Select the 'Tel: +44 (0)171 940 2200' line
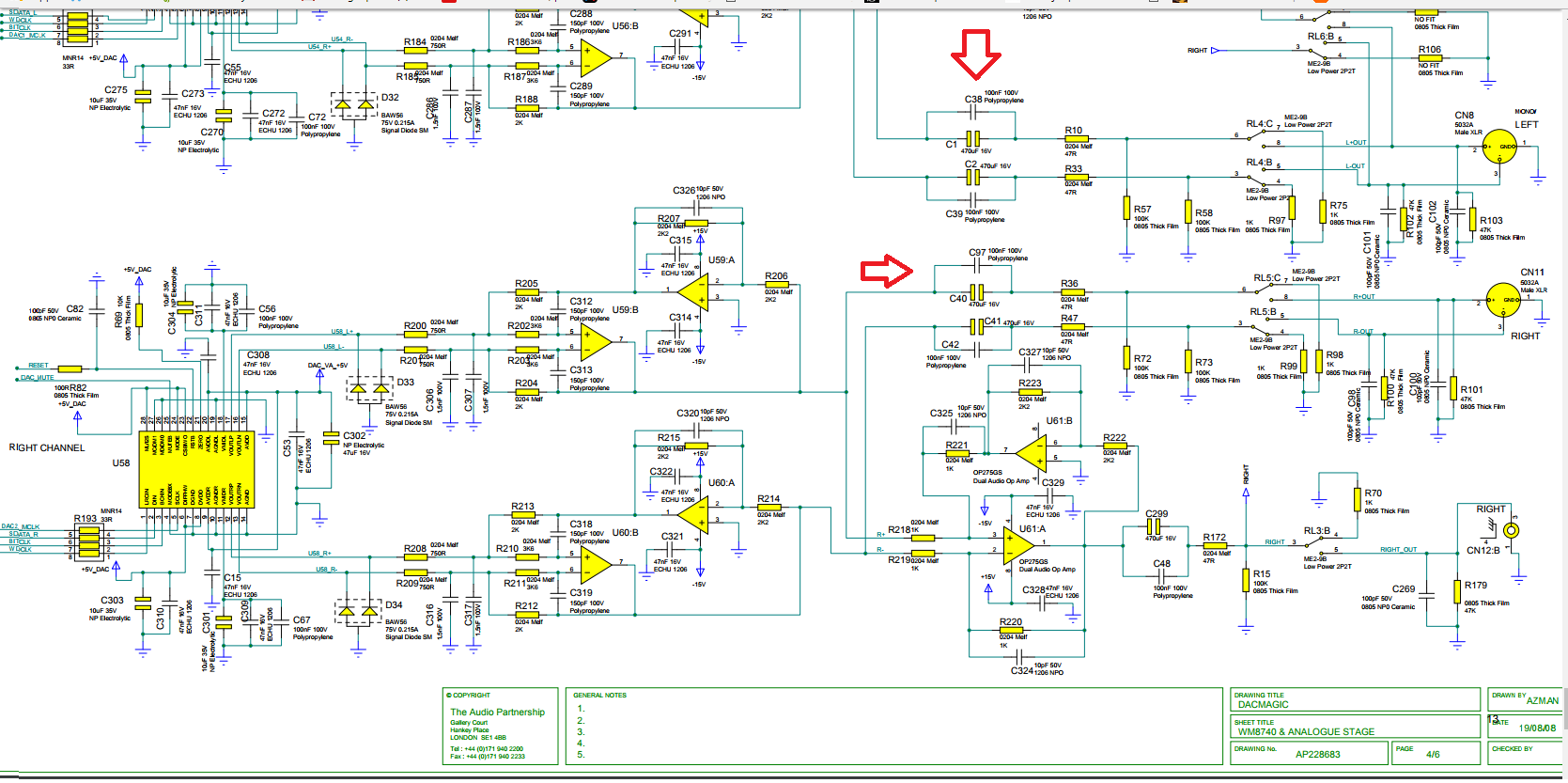This screenshot has width=1568, height=783. [487, 749]
